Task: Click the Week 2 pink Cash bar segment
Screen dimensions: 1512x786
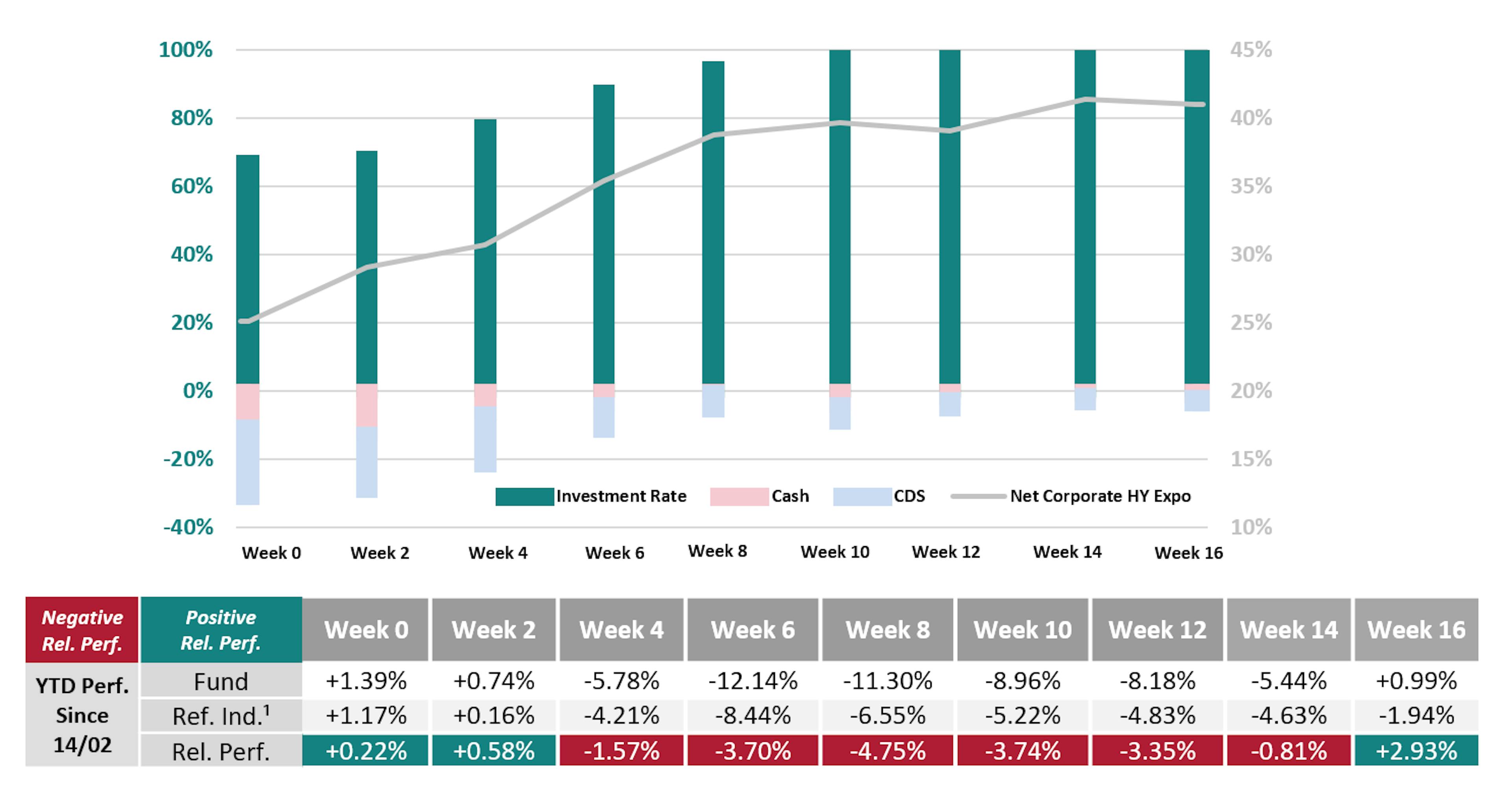Action: click(x=367, y=405)
